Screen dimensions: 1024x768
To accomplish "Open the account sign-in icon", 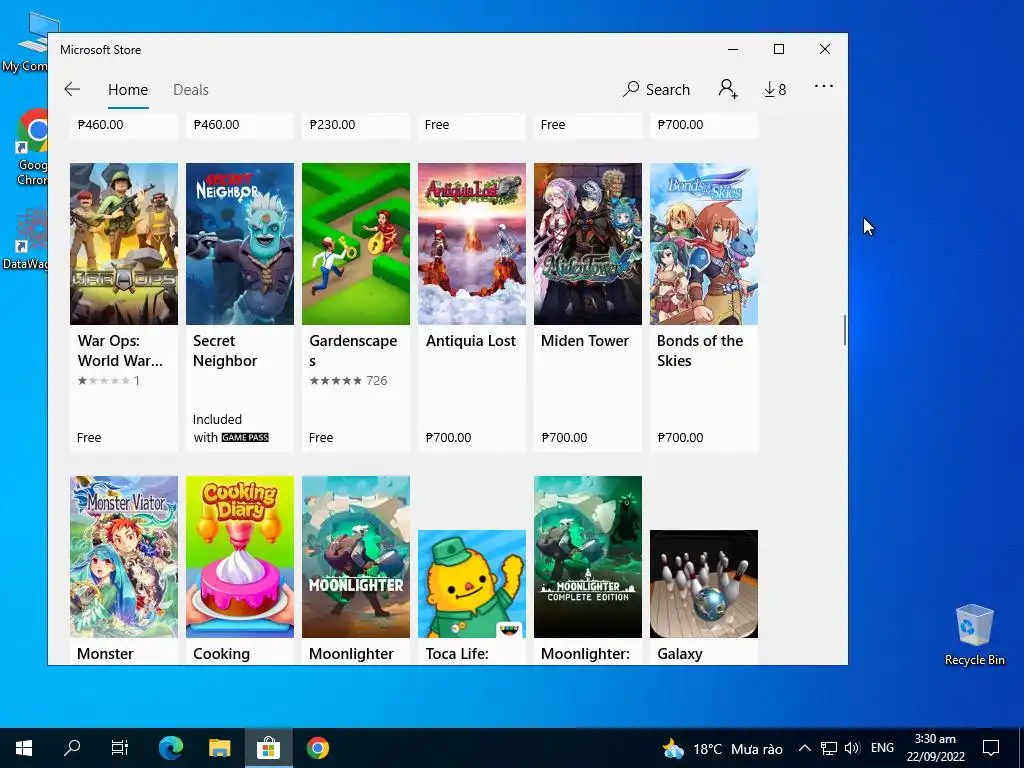I will (728, 89).
